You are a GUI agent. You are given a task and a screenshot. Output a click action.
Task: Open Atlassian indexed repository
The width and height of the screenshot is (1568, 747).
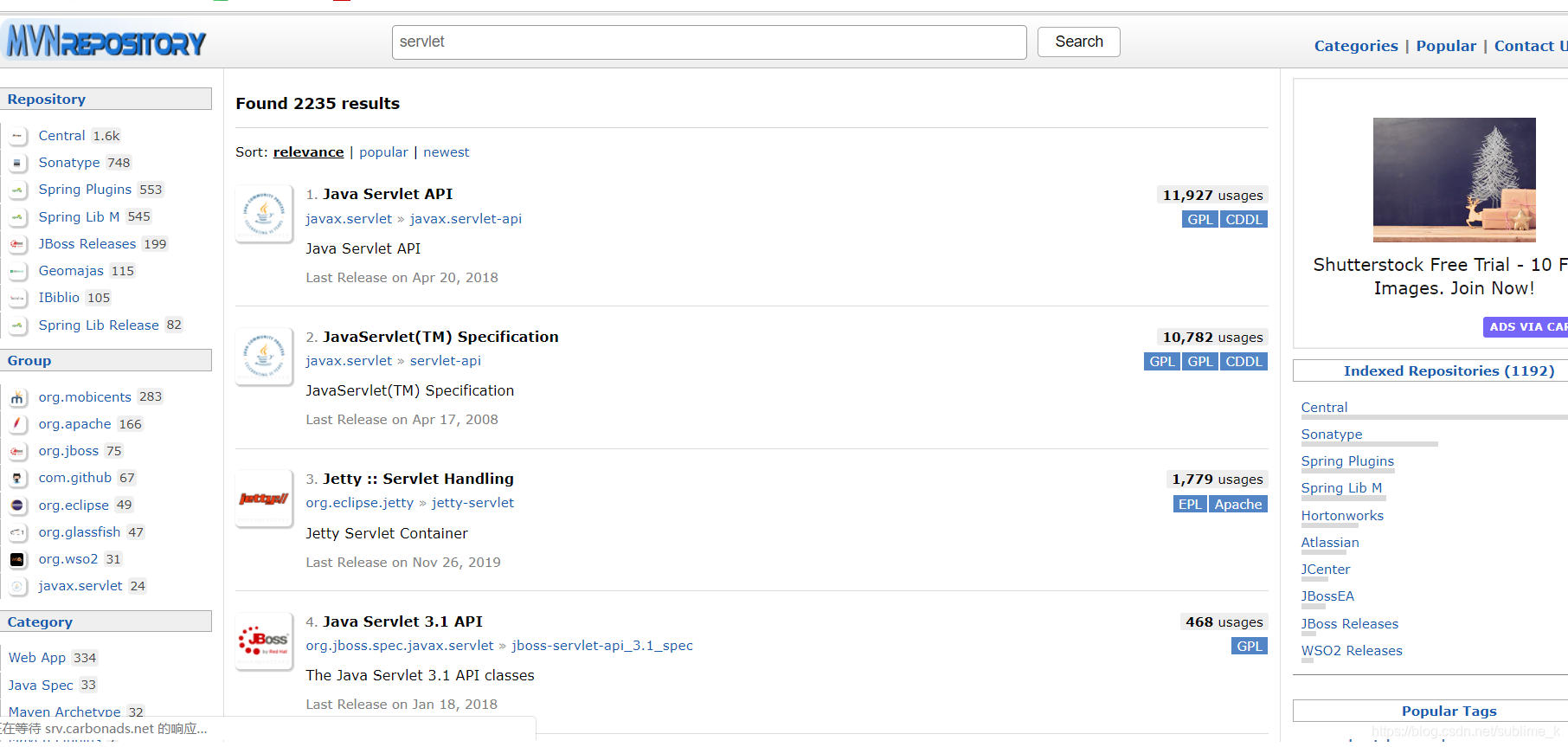pos(1330,543)
